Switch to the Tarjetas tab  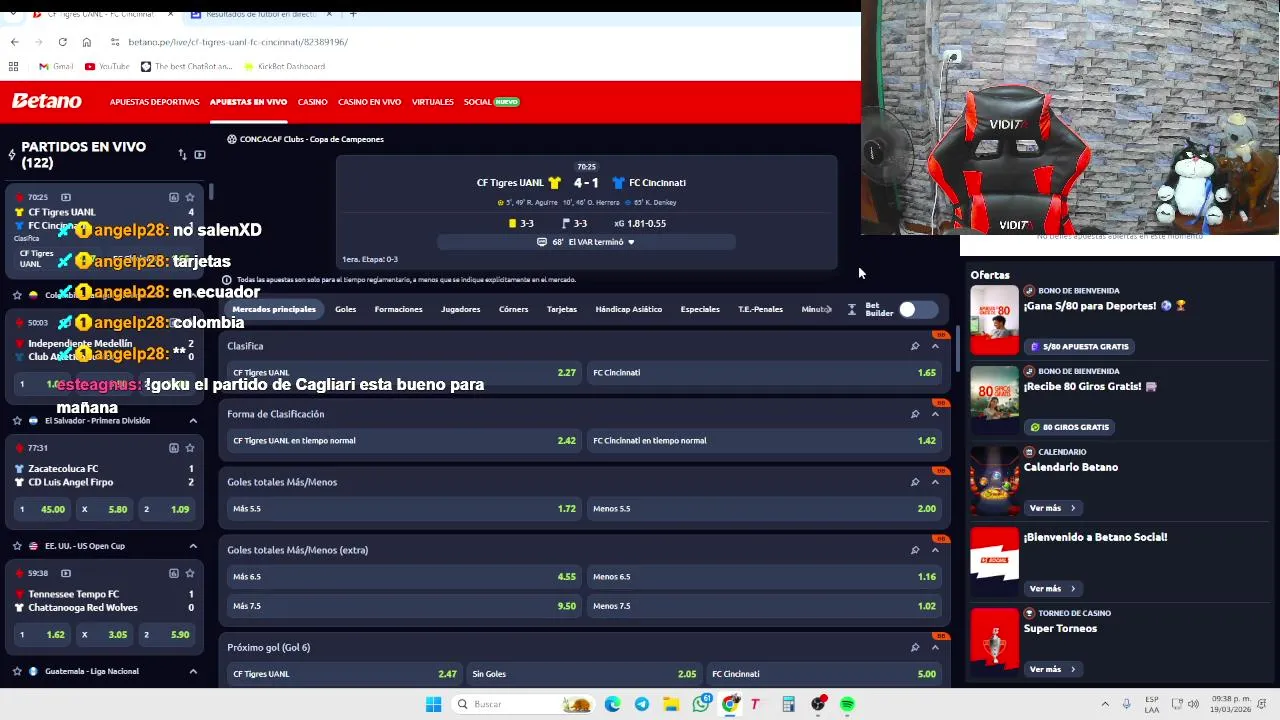pos(561,309)
